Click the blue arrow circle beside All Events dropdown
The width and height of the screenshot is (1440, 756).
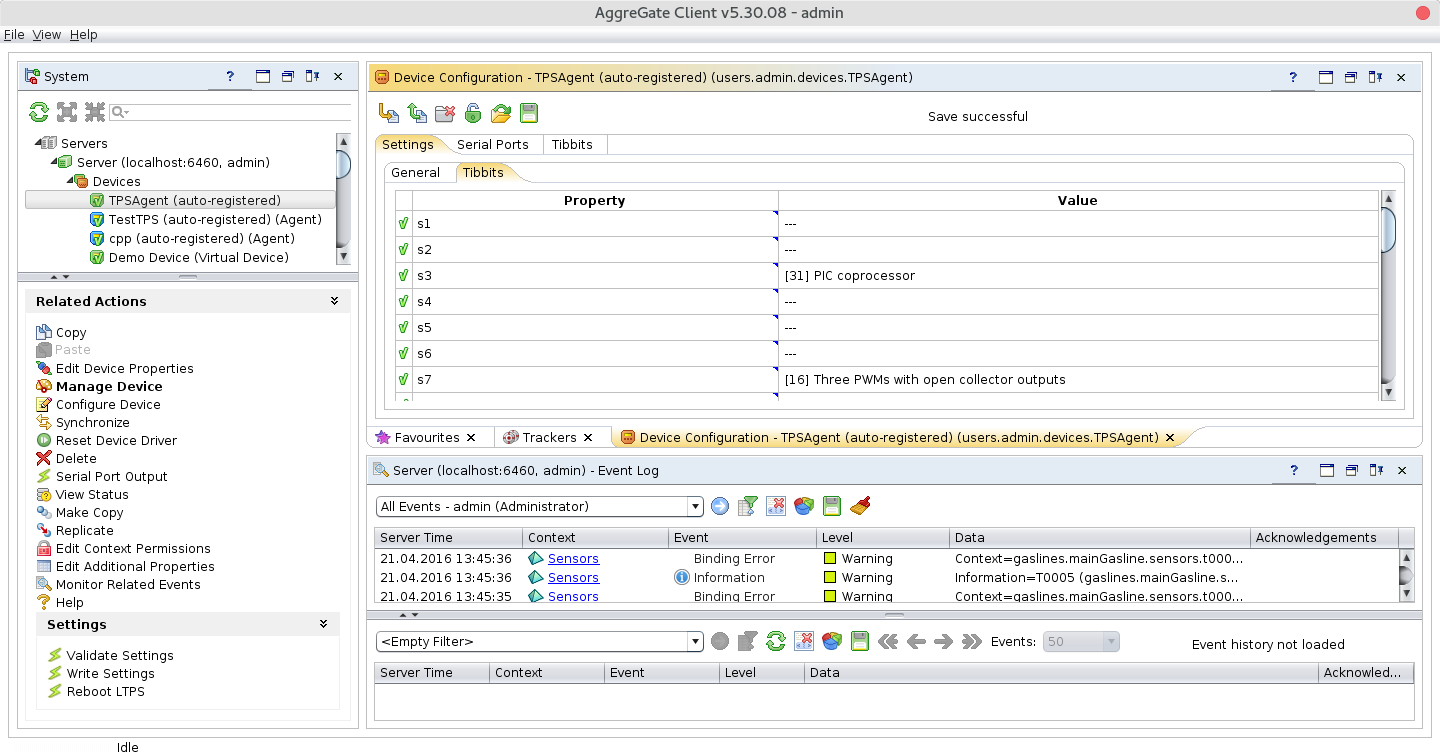tap(720, 506)
